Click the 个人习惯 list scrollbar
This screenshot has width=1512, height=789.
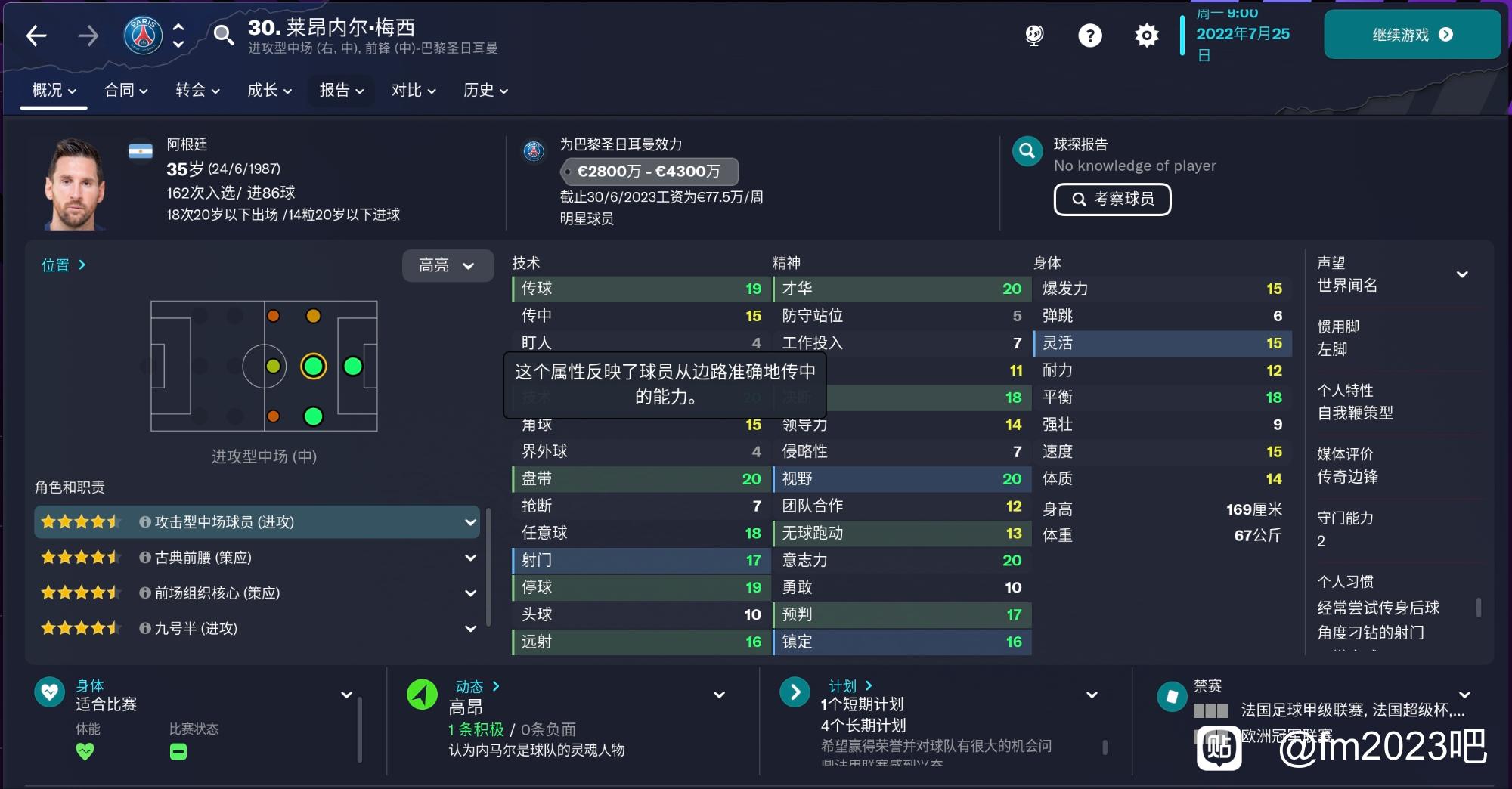click(1478, 608)
